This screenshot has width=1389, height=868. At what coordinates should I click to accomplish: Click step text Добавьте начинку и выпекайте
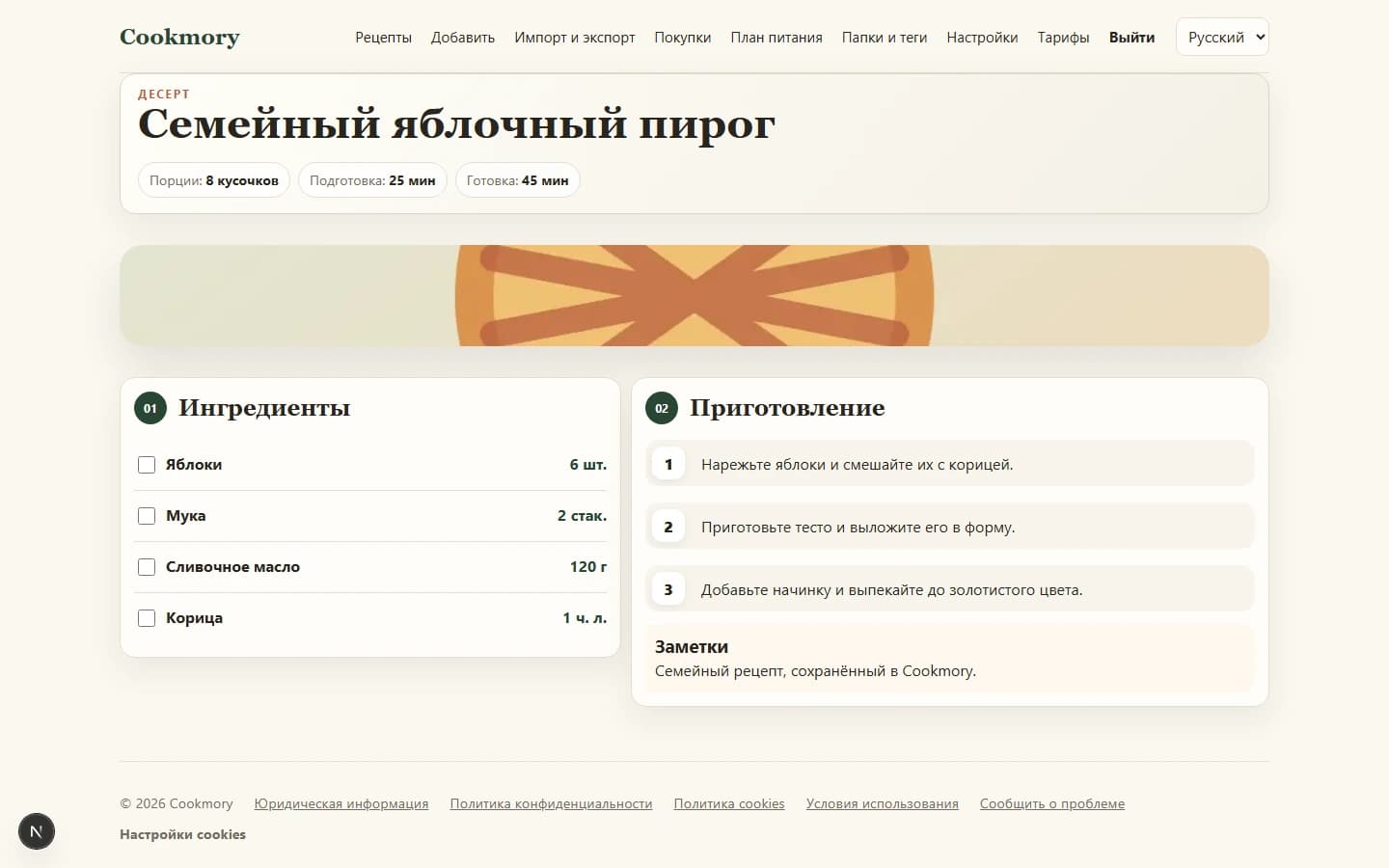892,590
